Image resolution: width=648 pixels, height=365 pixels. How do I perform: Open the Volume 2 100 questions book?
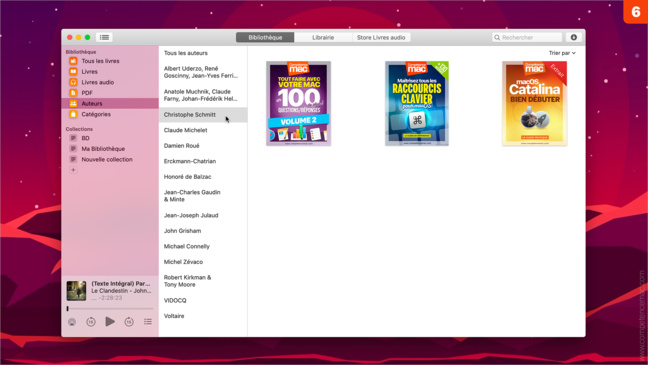298,103
